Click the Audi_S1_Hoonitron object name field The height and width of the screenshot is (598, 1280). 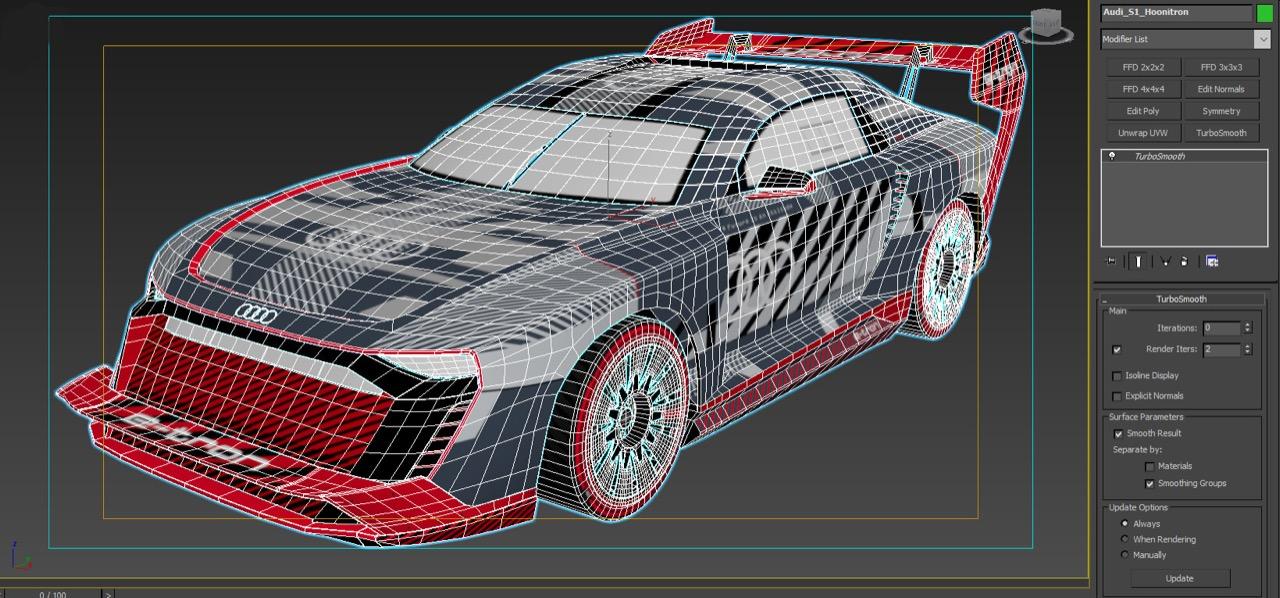[1175, 13]
